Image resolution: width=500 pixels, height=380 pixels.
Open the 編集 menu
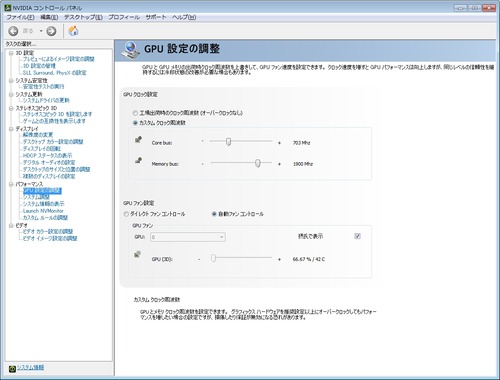pyautogui.click(x=49, y=17)
